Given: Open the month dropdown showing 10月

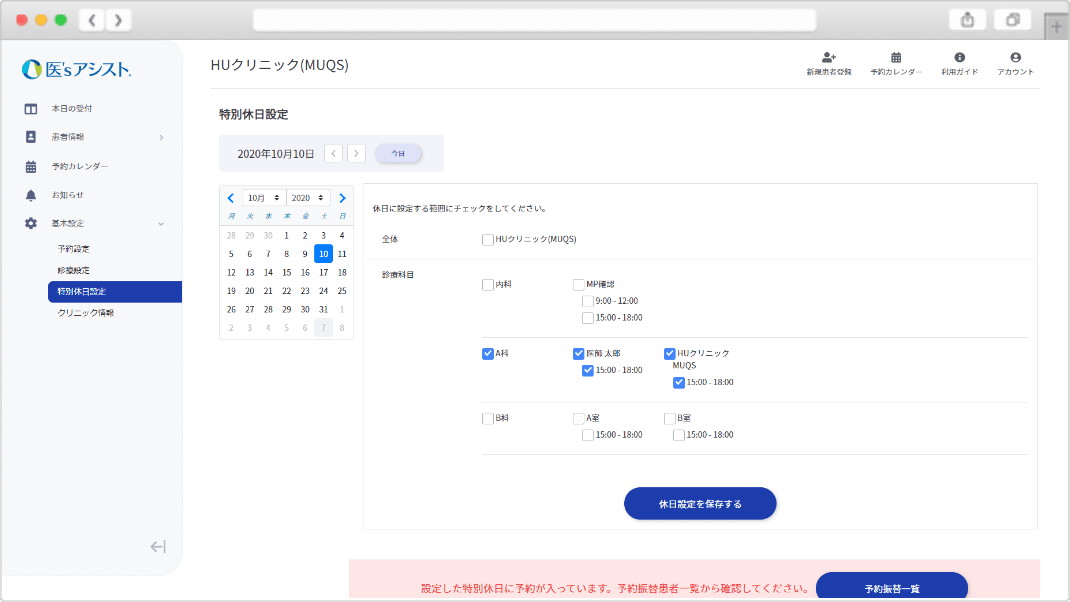Looking at the screenshot, I should [264, 198].
